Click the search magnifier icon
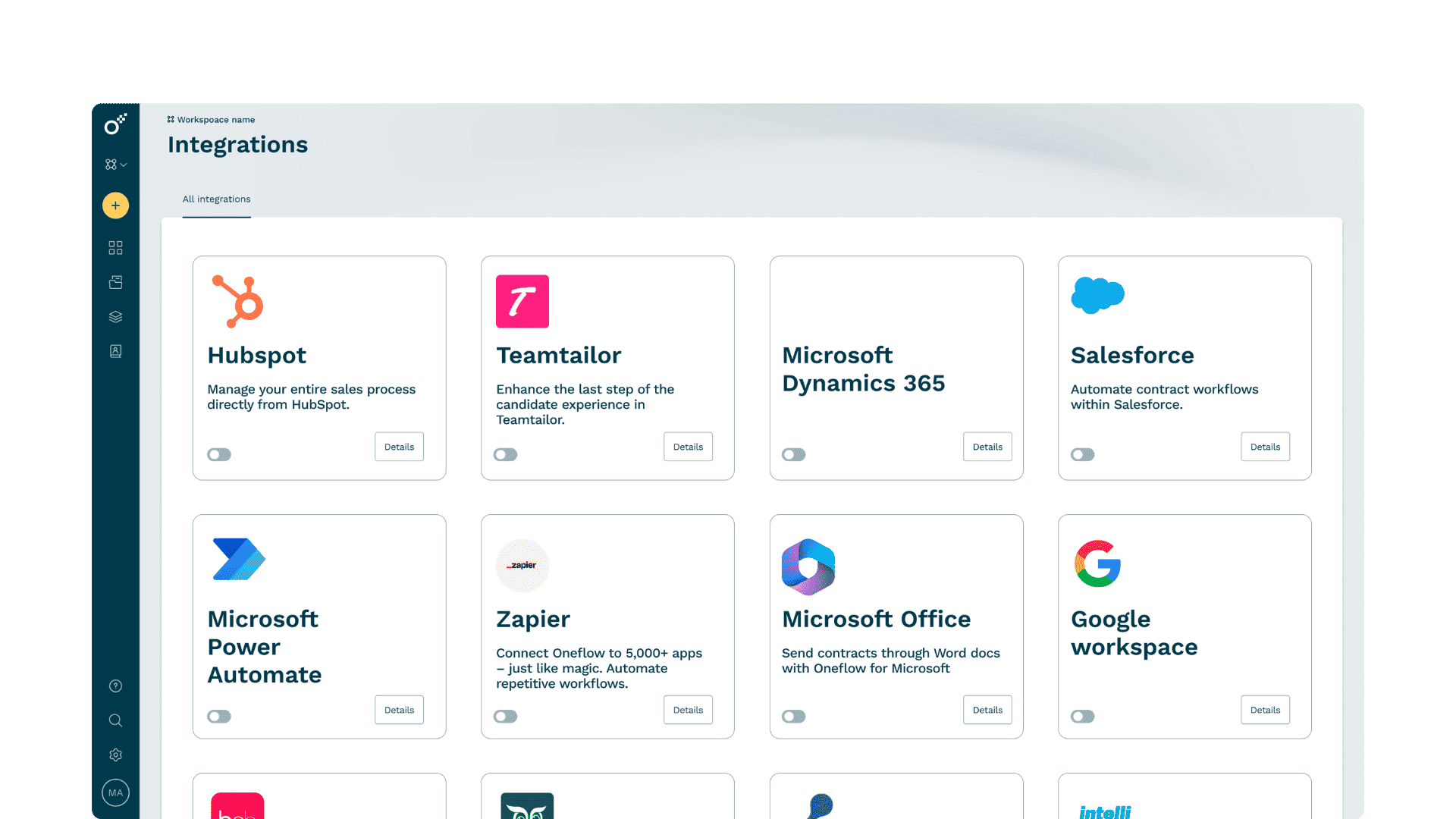 click(115, 720)
